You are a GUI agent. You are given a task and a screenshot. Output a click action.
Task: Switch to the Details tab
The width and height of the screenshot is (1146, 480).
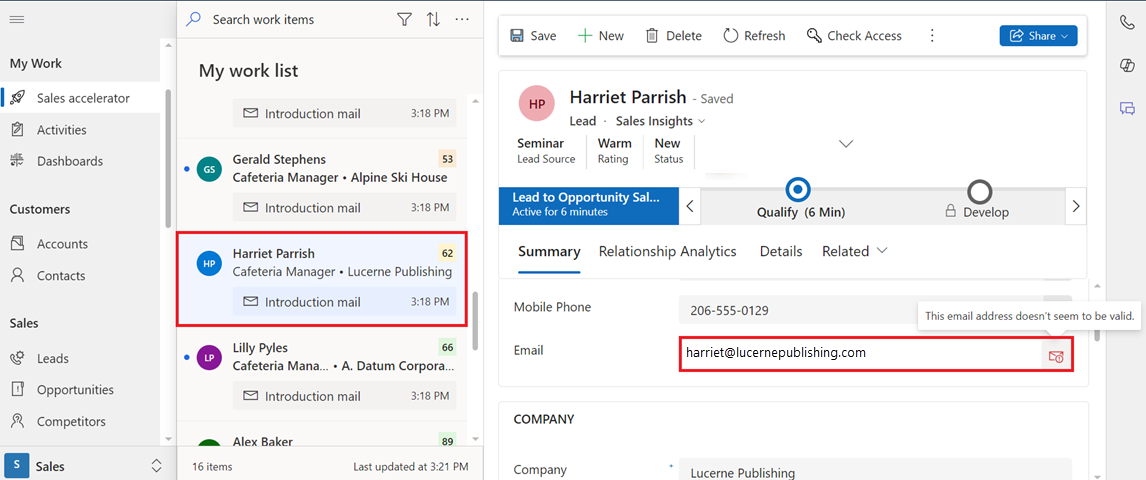781,251
